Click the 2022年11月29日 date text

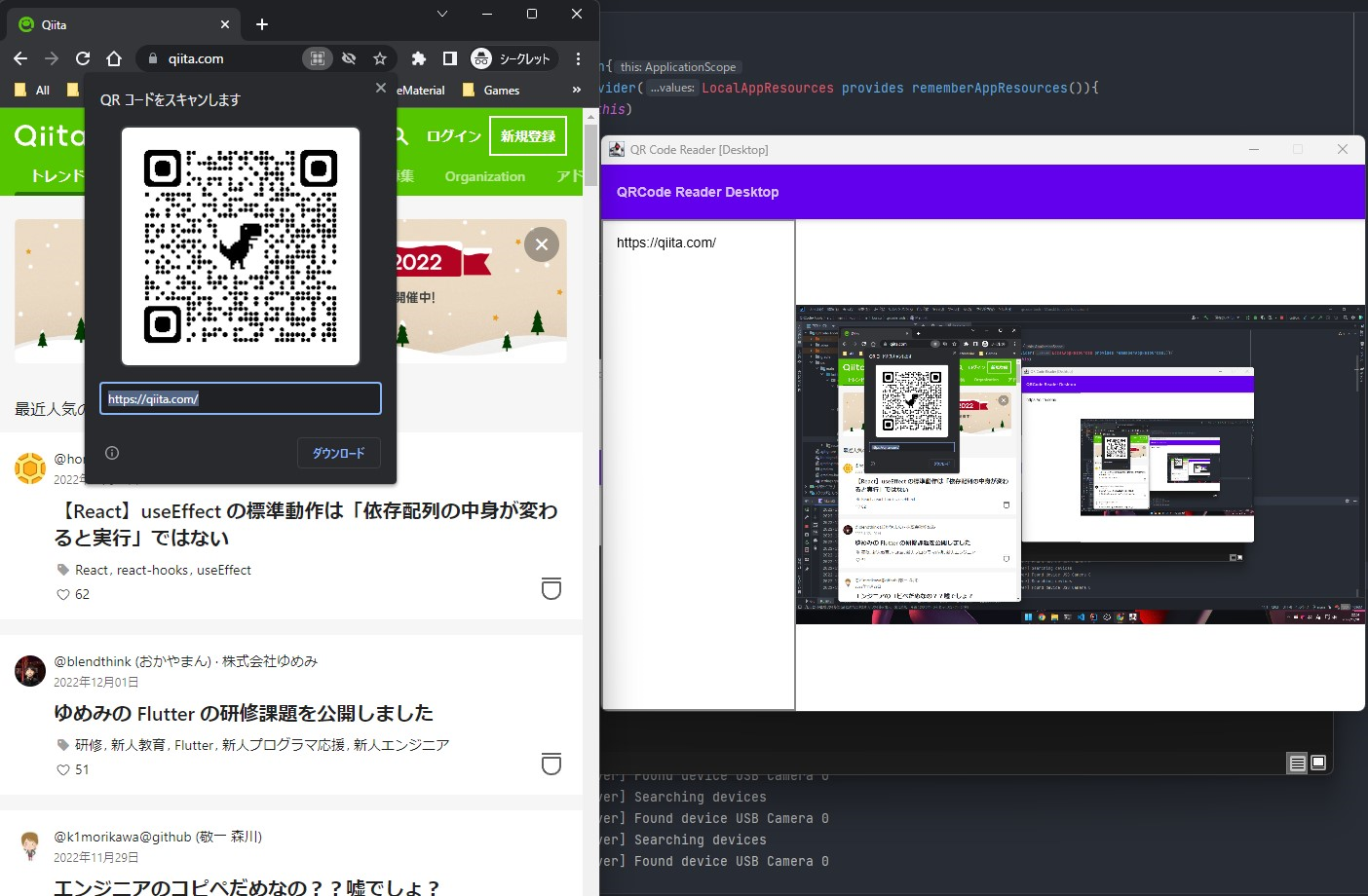[95, 857]
